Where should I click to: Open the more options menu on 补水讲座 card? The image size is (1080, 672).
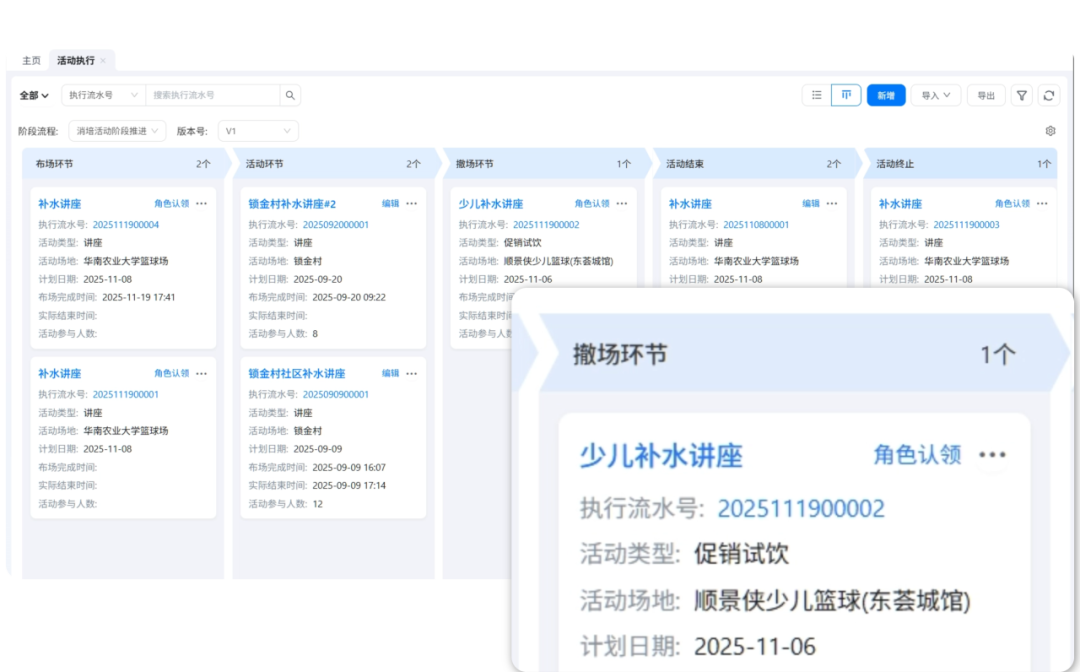pos(201,203)
